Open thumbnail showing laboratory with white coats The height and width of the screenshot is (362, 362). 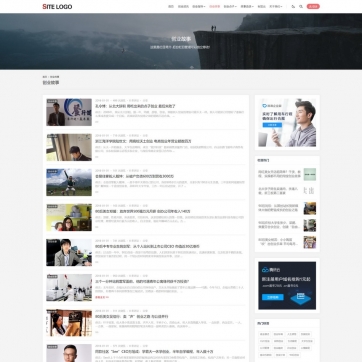[69, 287]
